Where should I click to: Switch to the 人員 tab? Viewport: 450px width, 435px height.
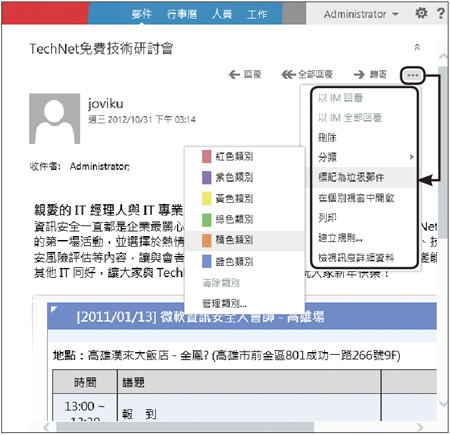(x=222, y=14)
